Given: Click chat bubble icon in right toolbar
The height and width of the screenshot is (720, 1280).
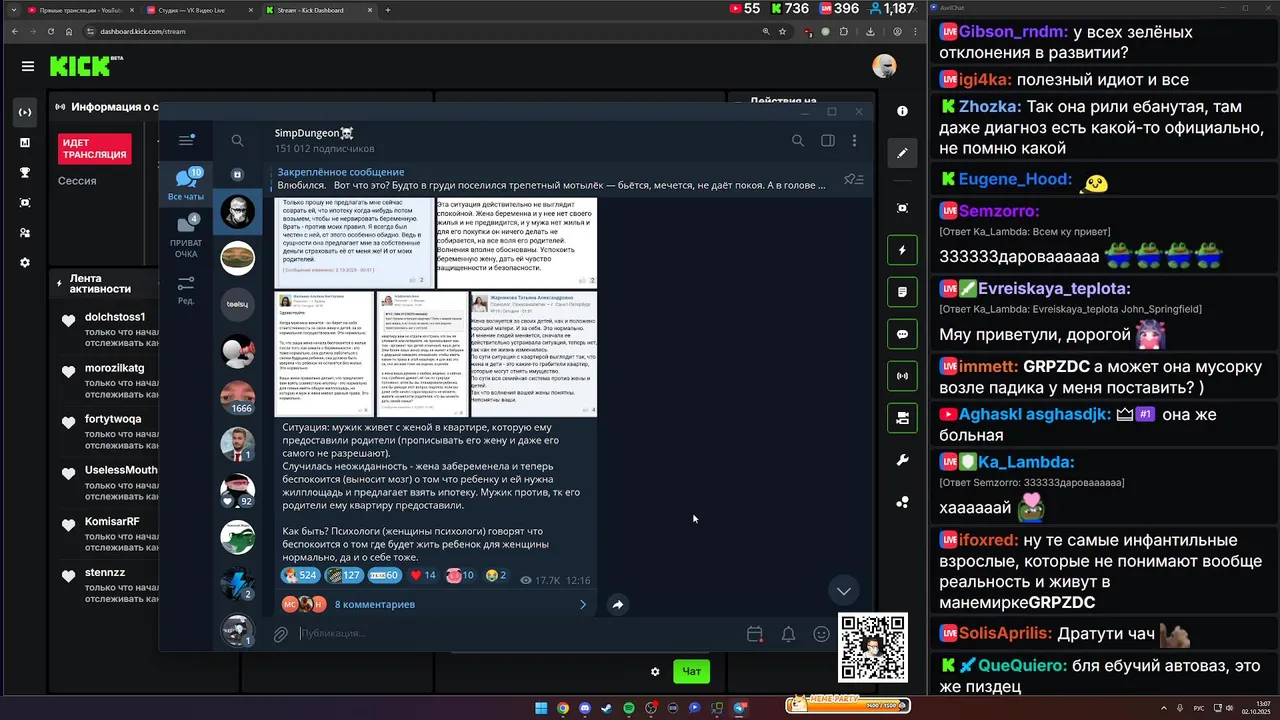Looking at the screenshot, I should tap(902, 334).
